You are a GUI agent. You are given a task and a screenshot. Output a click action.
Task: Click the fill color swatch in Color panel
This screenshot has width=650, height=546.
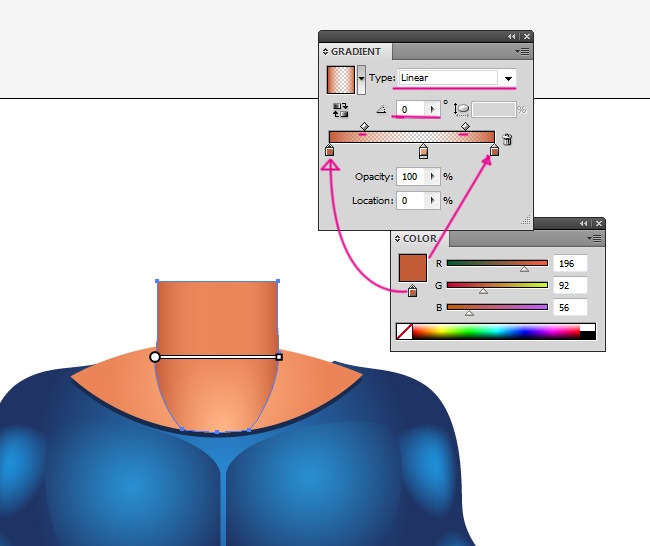(412, 268)
